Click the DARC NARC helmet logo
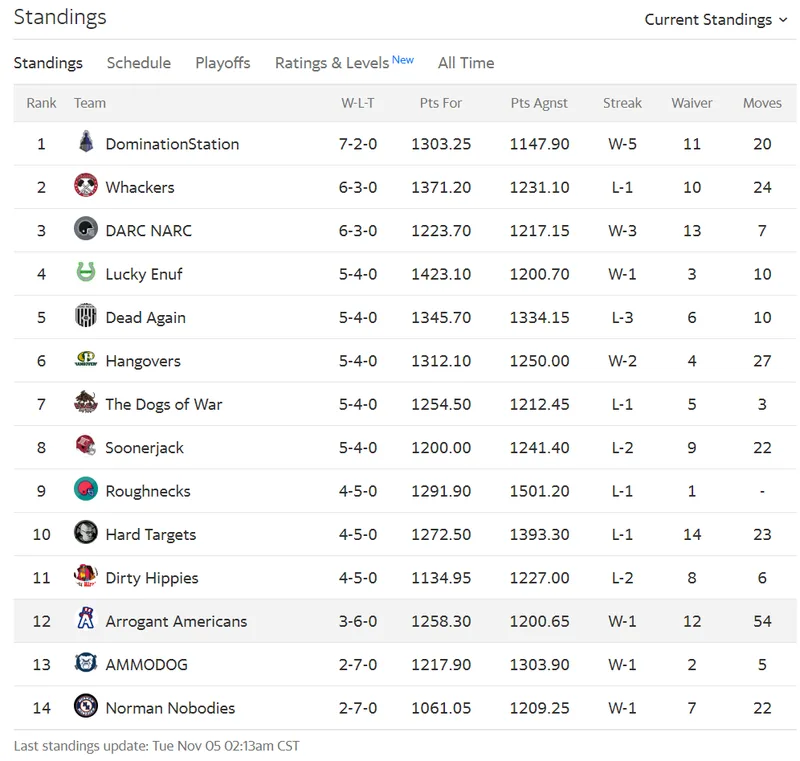The height and width of the screenshot is (761, 800). click(86, 229)
